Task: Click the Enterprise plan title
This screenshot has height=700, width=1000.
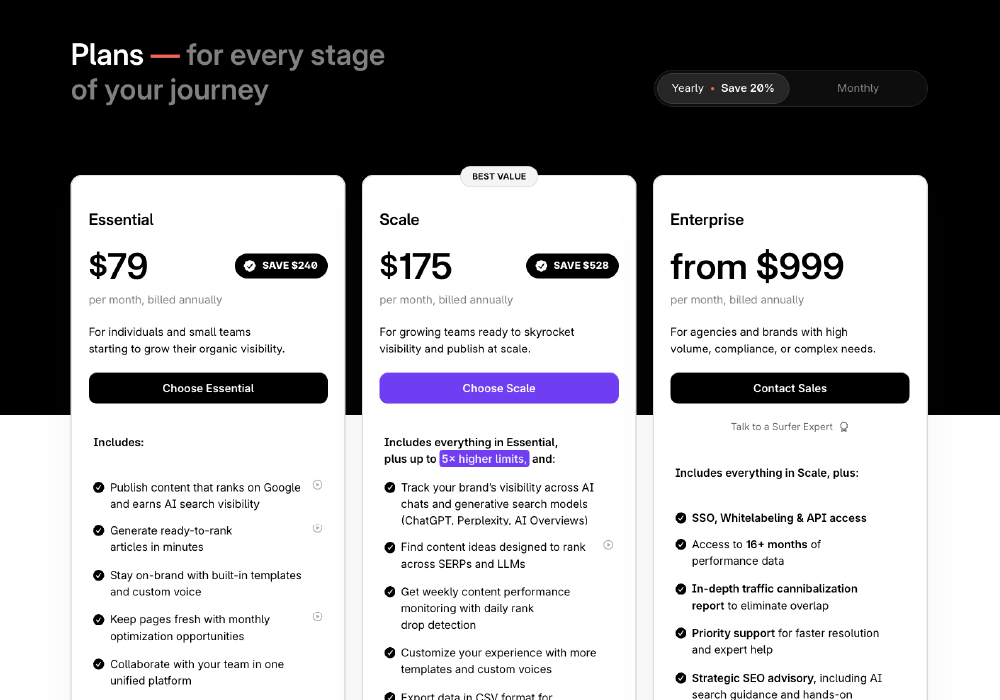Action: pyautogui.click(x=707, y=220)
